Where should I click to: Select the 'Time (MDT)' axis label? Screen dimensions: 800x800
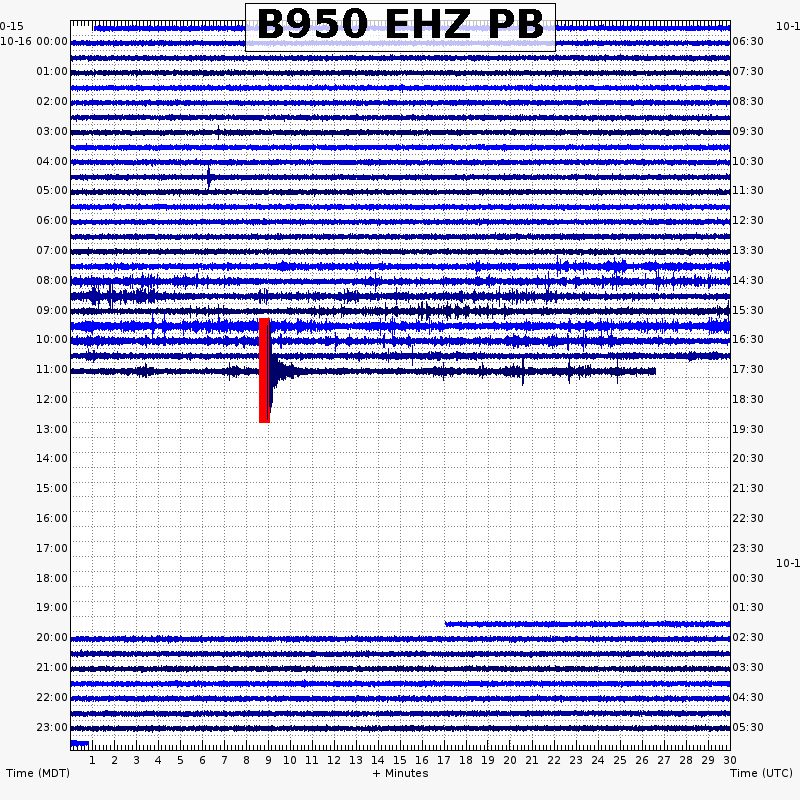[38, 773]
